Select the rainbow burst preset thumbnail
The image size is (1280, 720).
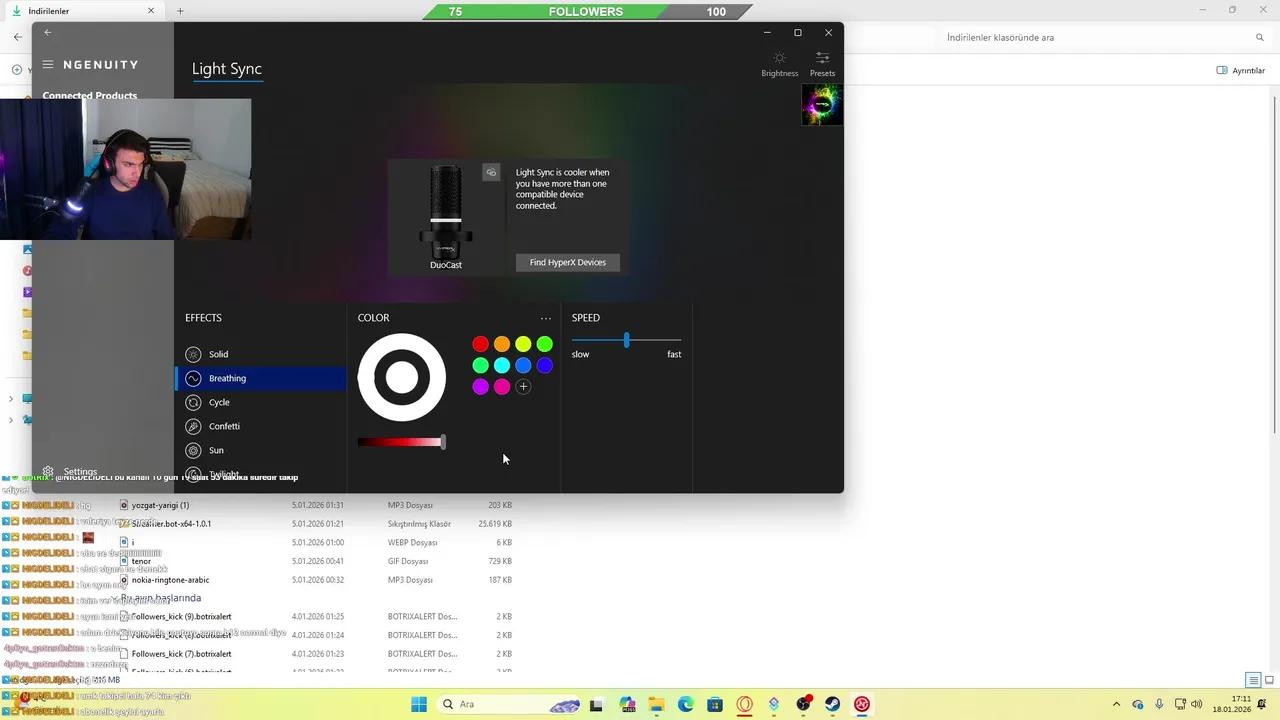pyautogui.click(x=822, y=105)
